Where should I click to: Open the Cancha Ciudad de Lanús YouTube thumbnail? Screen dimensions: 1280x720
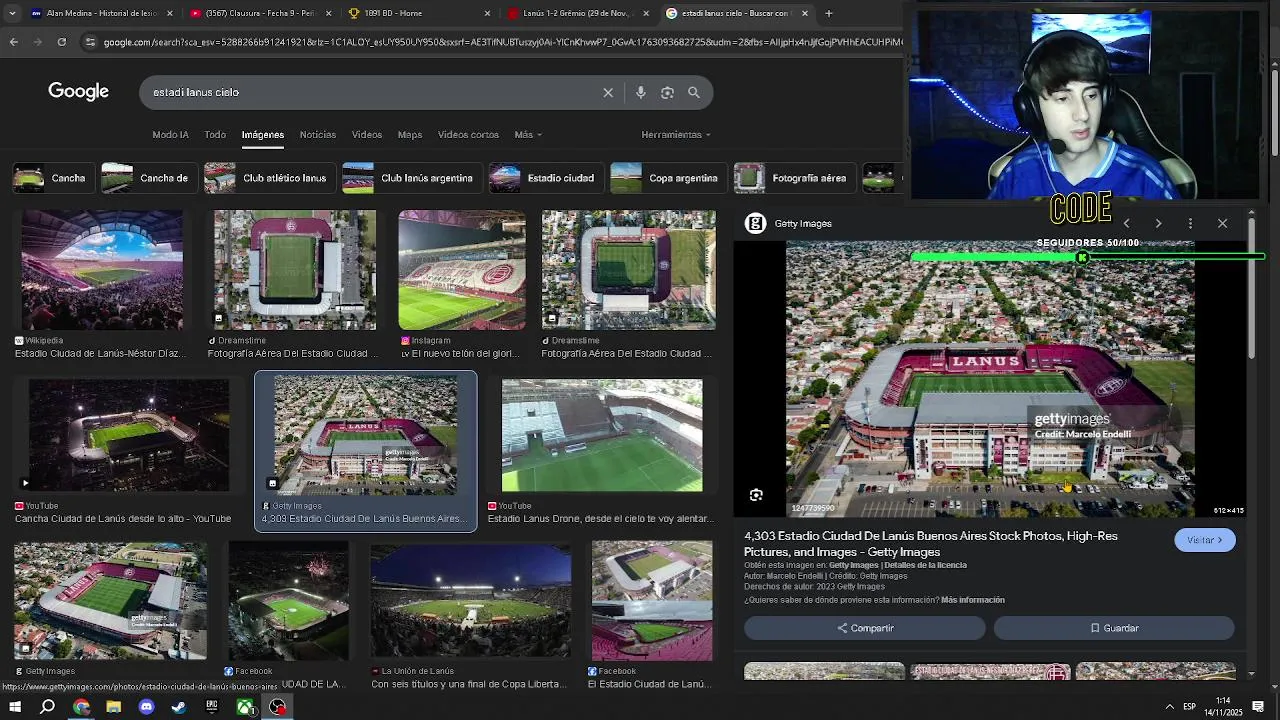[128, 435]
